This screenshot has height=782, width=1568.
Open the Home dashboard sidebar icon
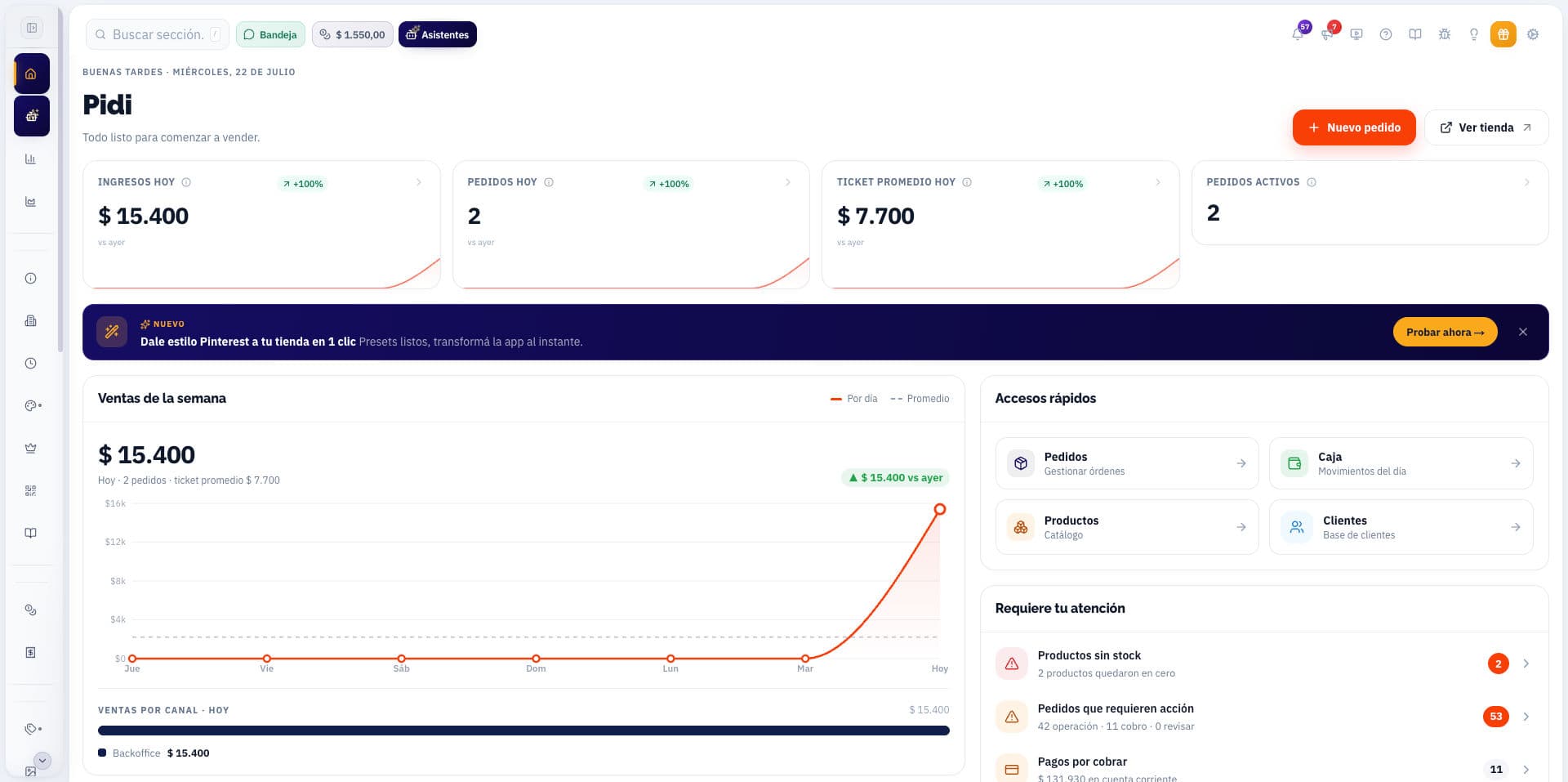[32, 74]
